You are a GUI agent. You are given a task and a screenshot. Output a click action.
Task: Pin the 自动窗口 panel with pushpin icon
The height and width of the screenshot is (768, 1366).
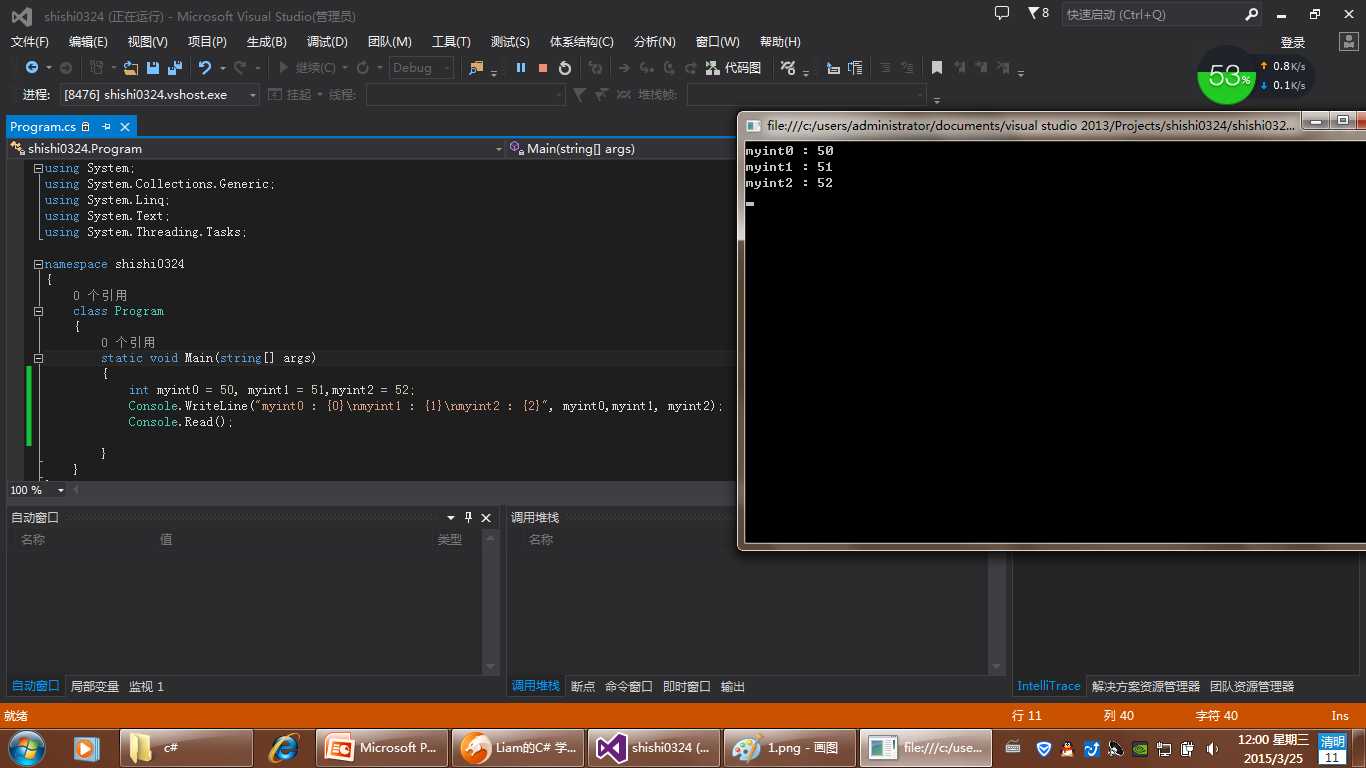468,517
